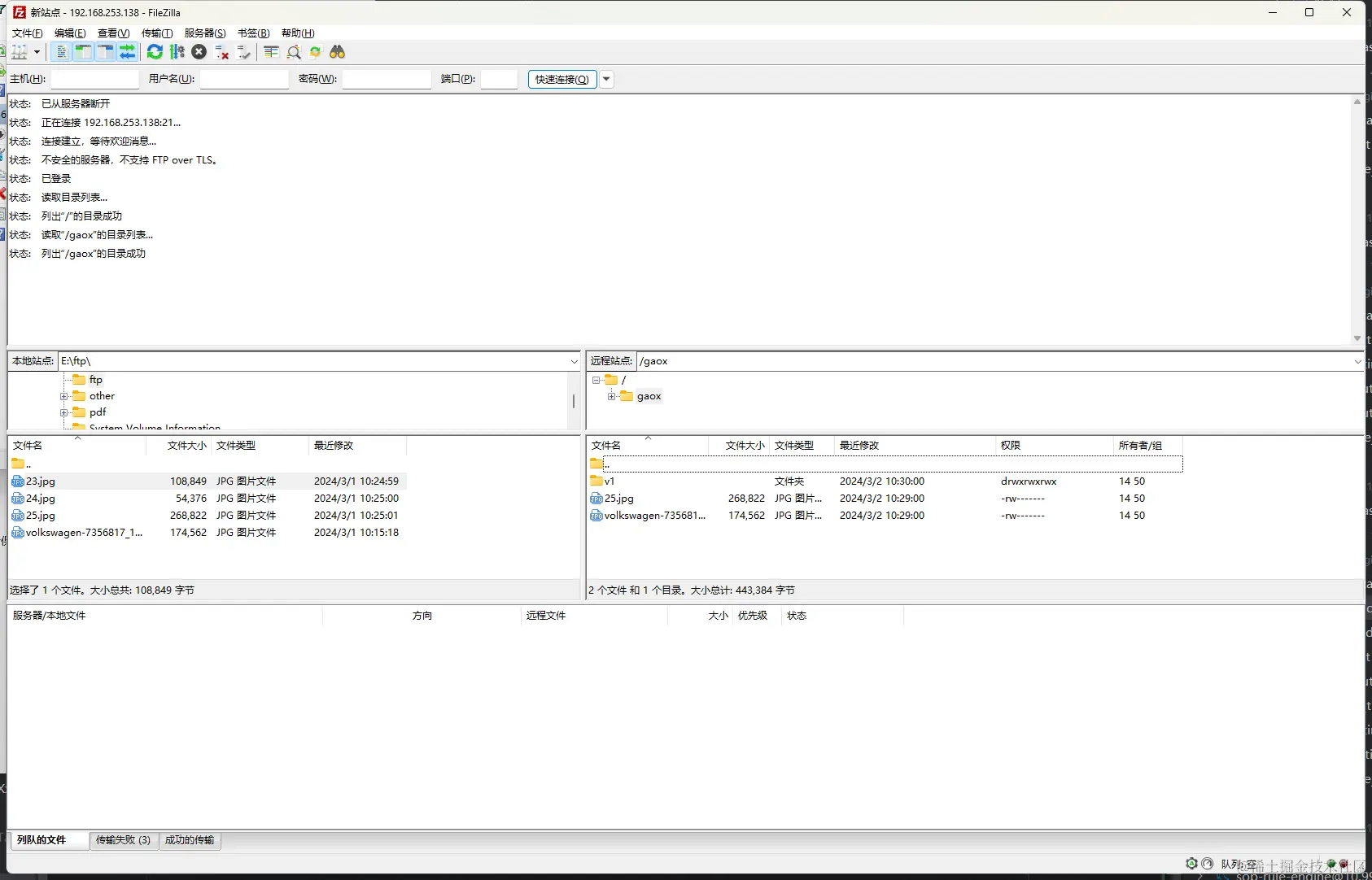Image resolution: width=1372 pixels, height=880 pixels.
Task: Refresh the file and folder lists
Action: (x=155, y=52)
